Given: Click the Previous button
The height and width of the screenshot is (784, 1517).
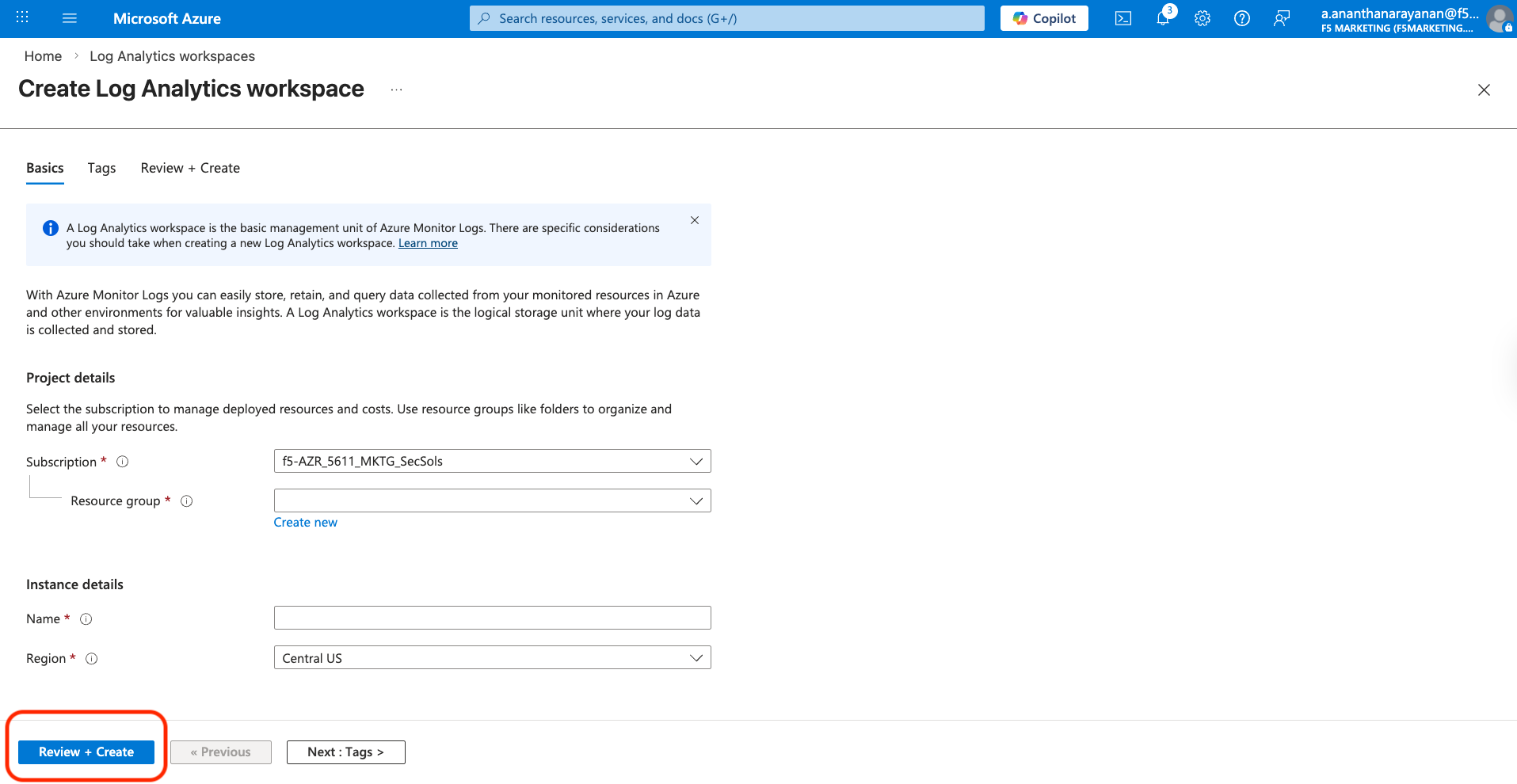Looking at the screenshot, I should pos(221,752).
